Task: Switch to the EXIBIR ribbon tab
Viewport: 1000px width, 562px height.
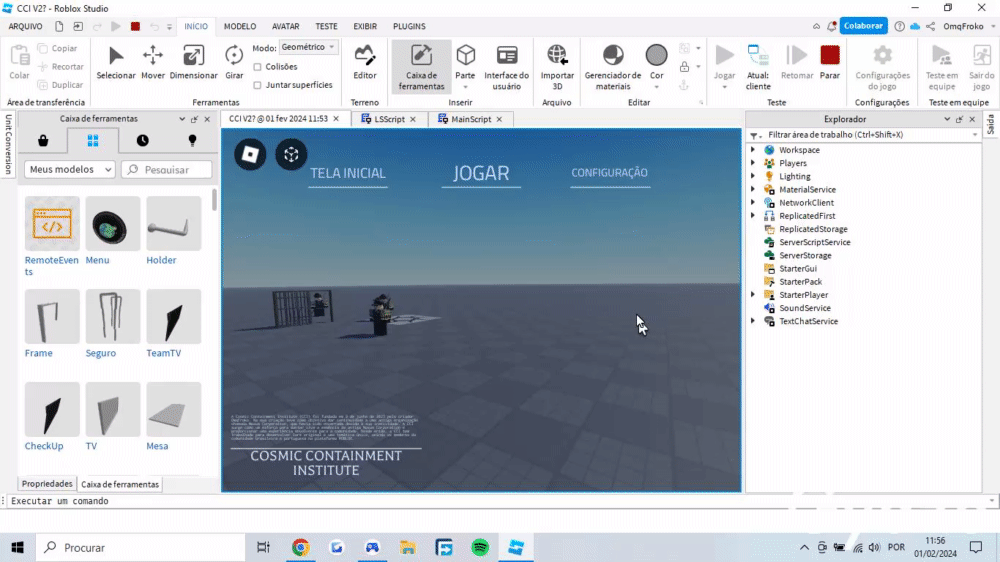Action: (x=365, y=26)
